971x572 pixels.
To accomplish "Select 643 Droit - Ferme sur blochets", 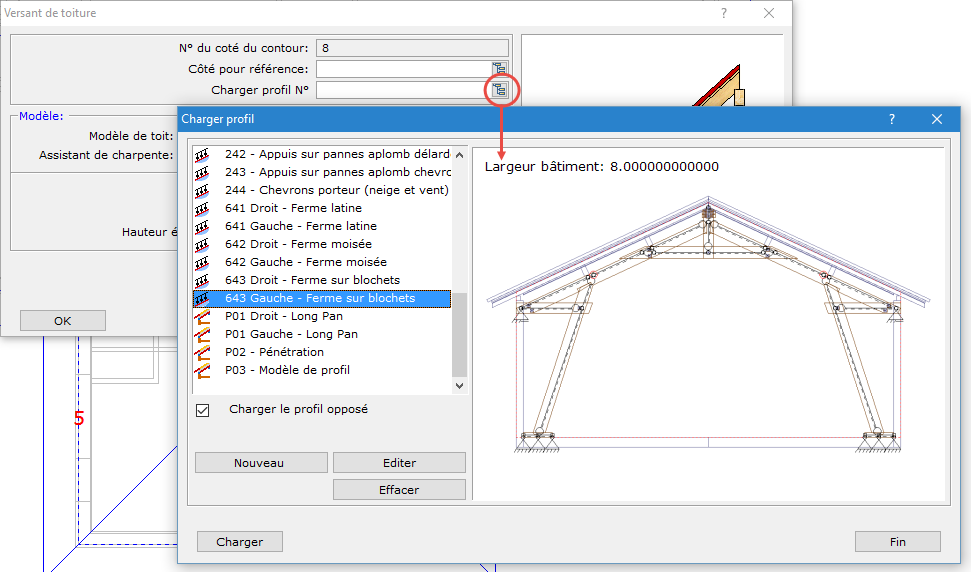I will 312,280.
